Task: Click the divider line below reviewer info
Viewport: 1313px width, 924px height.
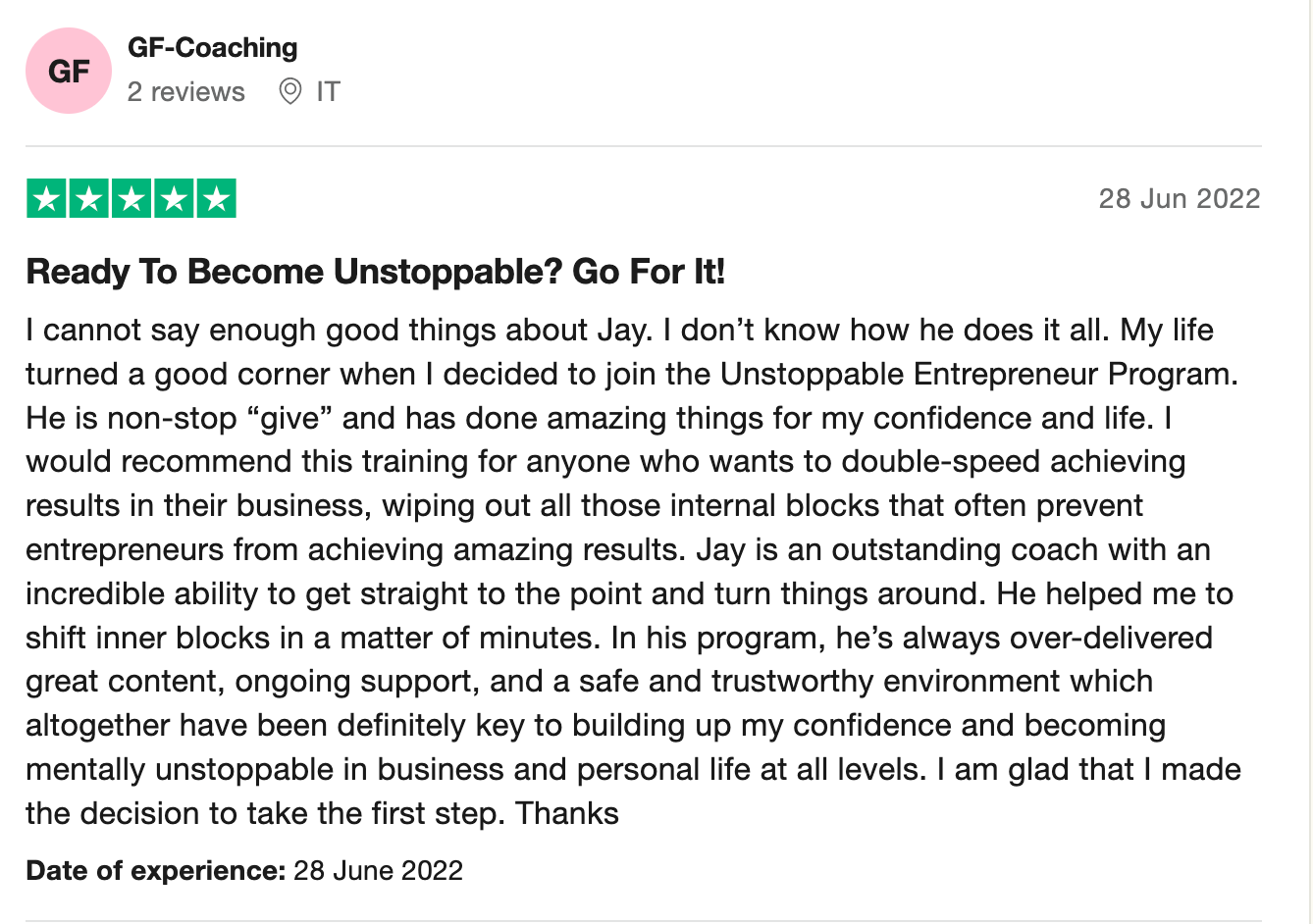Action: point(644,146)
